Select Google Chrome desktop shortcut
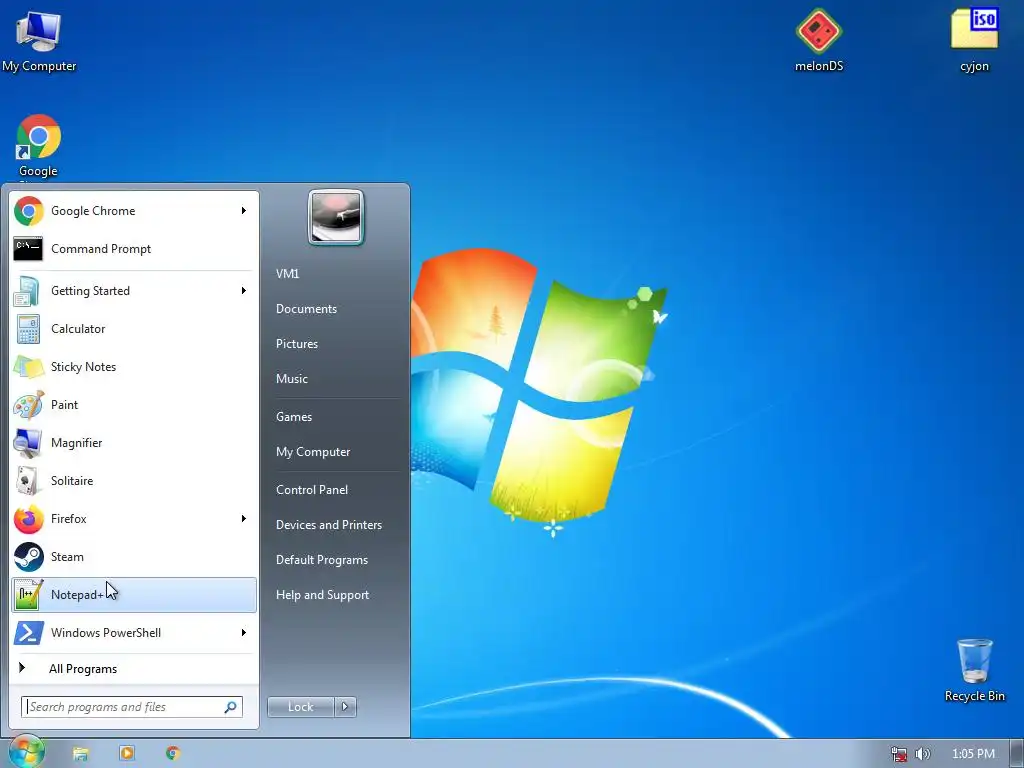 [x=38, y=146]
